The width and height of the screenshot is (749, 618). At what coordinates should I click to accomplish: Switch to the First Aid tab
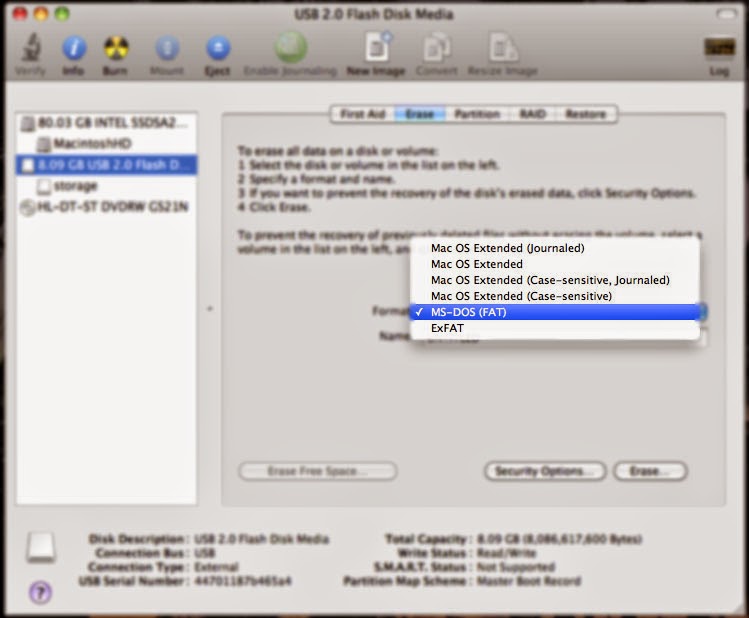(363, 114)
